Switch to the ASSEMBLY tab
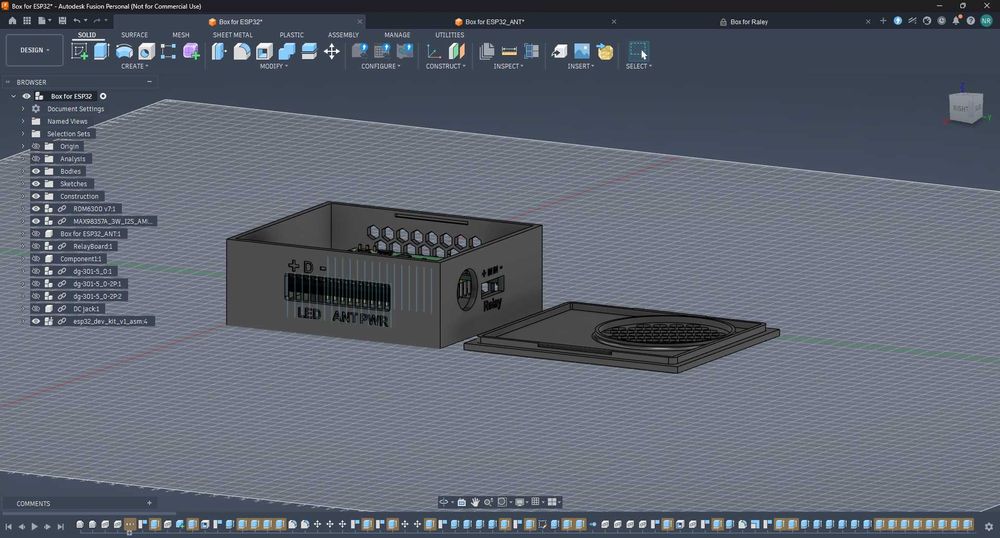 point(343,35)
